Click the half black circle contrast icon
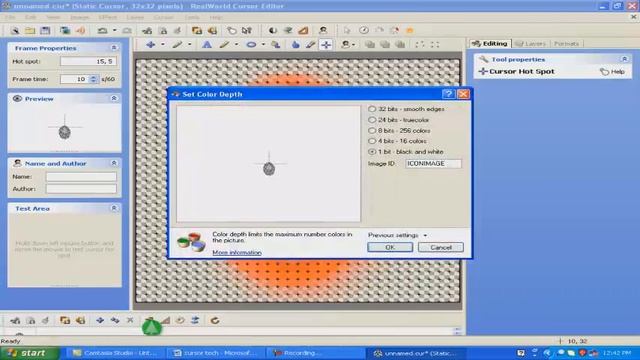 coord(272,31)
